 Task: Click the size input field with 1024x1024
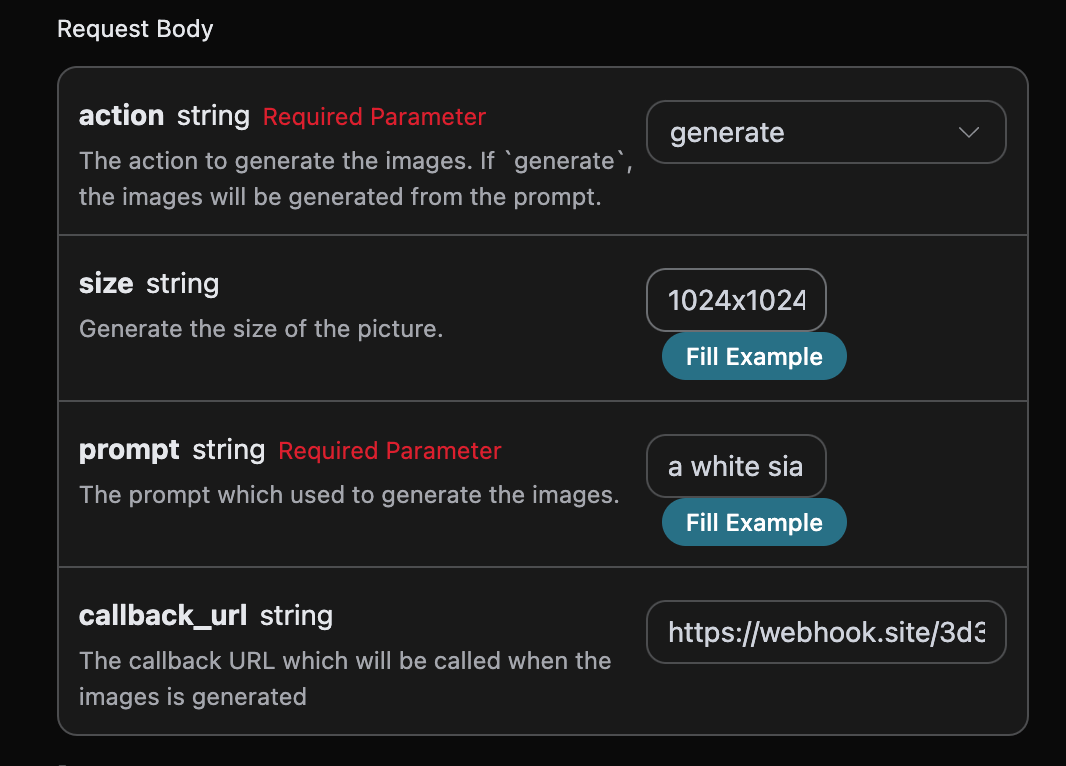(x=736, y=300)
